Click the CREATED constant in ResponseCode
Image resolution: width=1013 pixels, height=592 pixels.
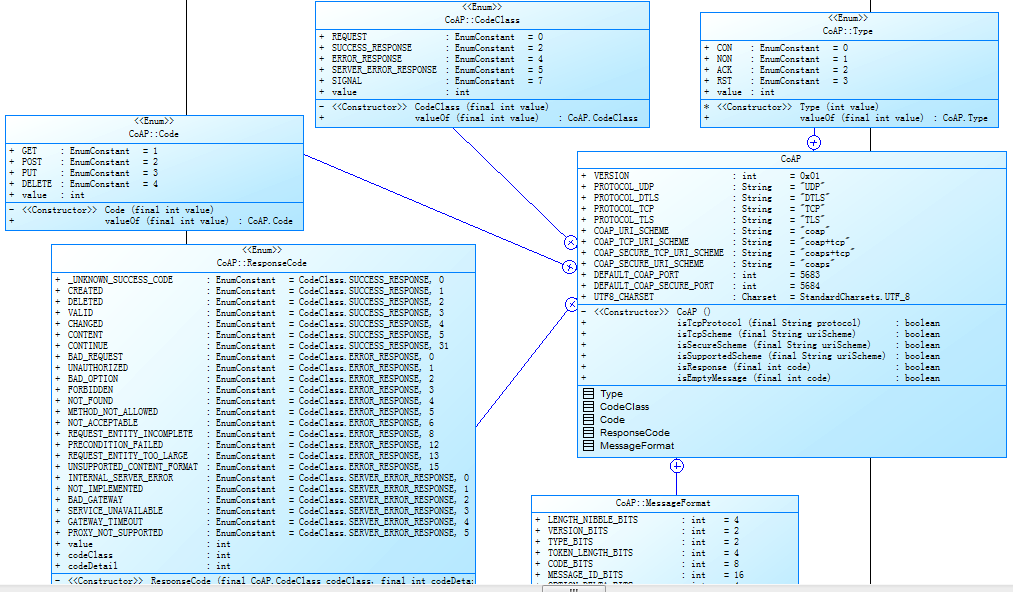pos(249,291)
